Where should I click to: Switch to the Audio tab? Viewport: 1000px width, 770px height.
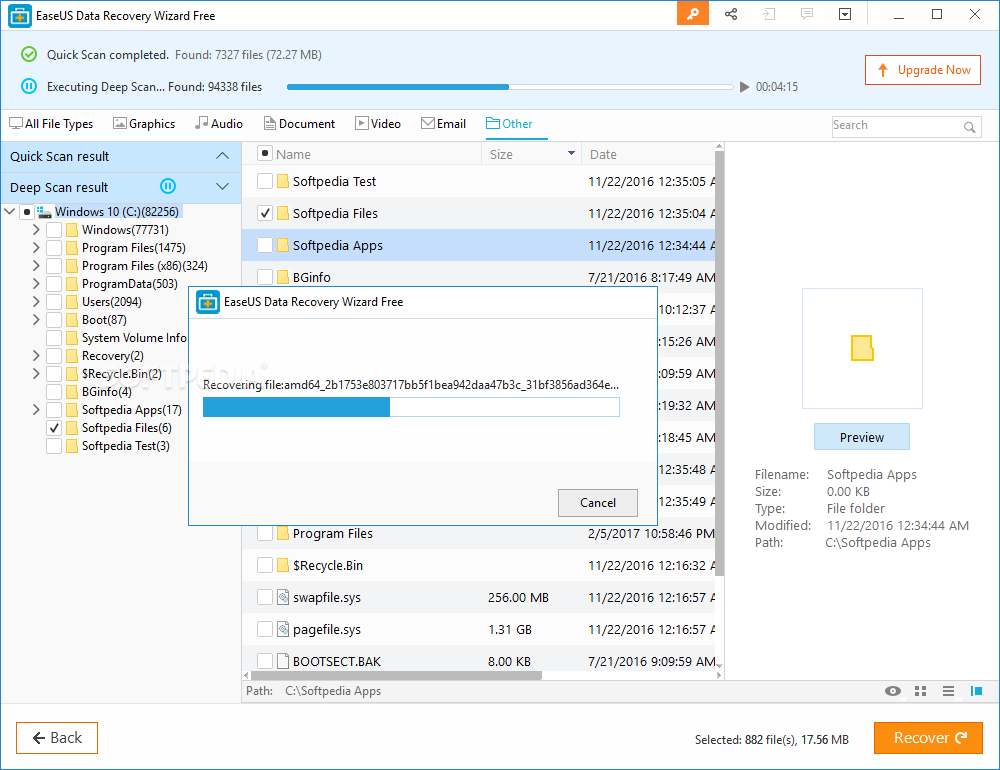(x=219, y=124)
